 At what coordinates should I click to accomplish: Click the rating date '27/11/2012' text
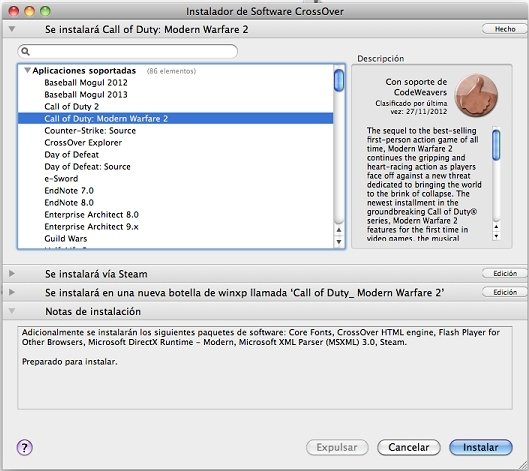426,112
